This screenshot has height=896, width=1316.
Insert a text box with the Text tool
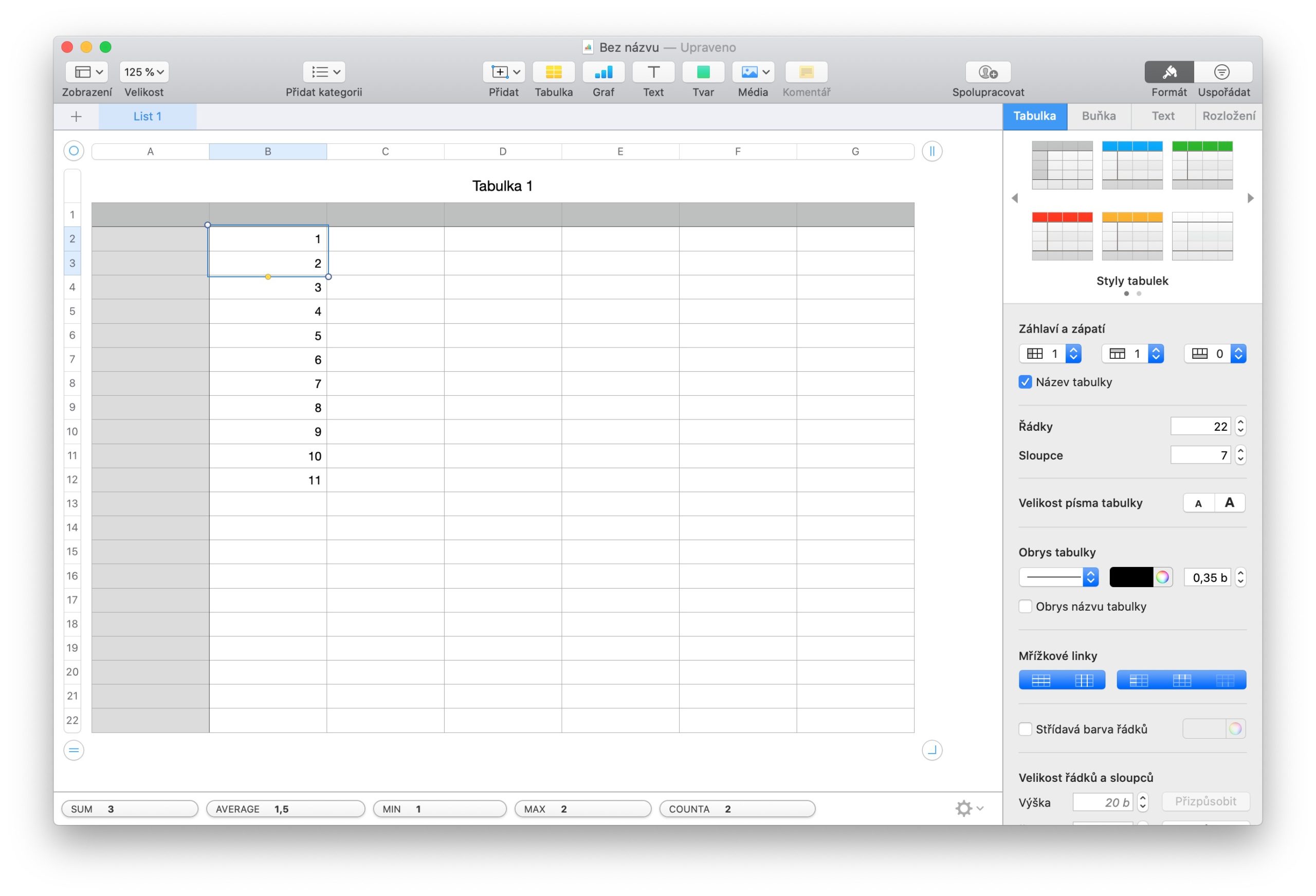(653, 72)
